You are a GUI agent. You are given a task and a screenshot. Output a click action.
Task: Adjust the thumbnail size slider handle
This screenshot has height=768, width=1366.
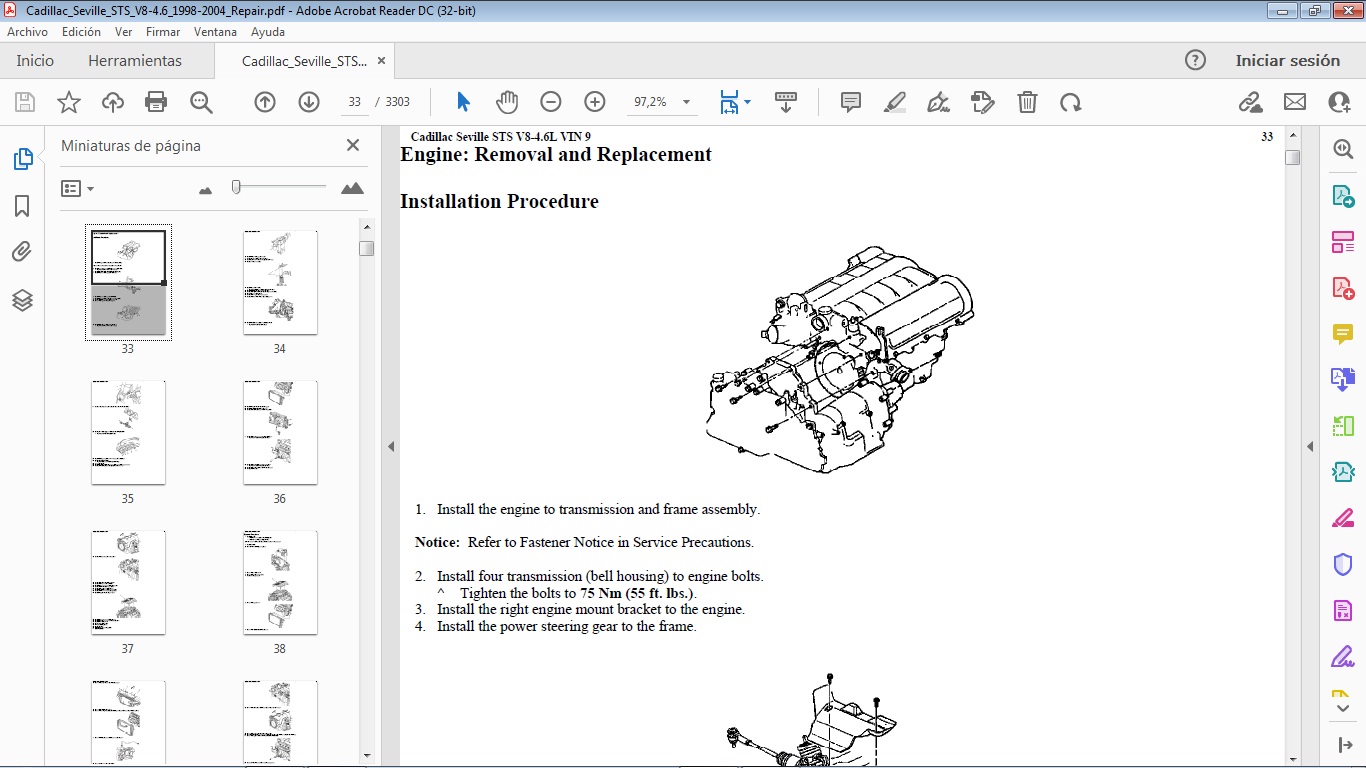pos(236,187)
